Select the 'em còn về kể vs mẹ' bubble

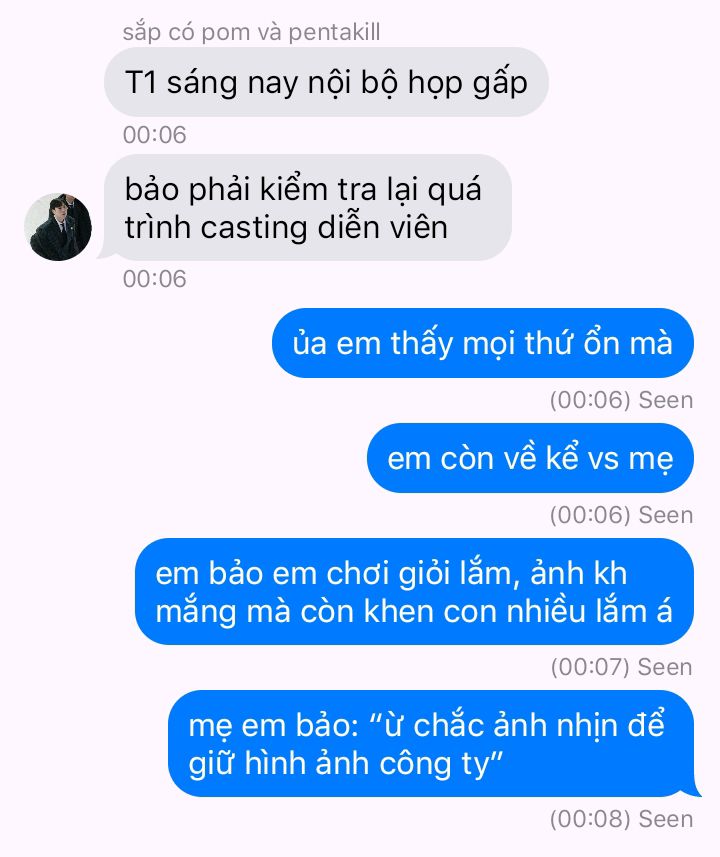point(530,458)
